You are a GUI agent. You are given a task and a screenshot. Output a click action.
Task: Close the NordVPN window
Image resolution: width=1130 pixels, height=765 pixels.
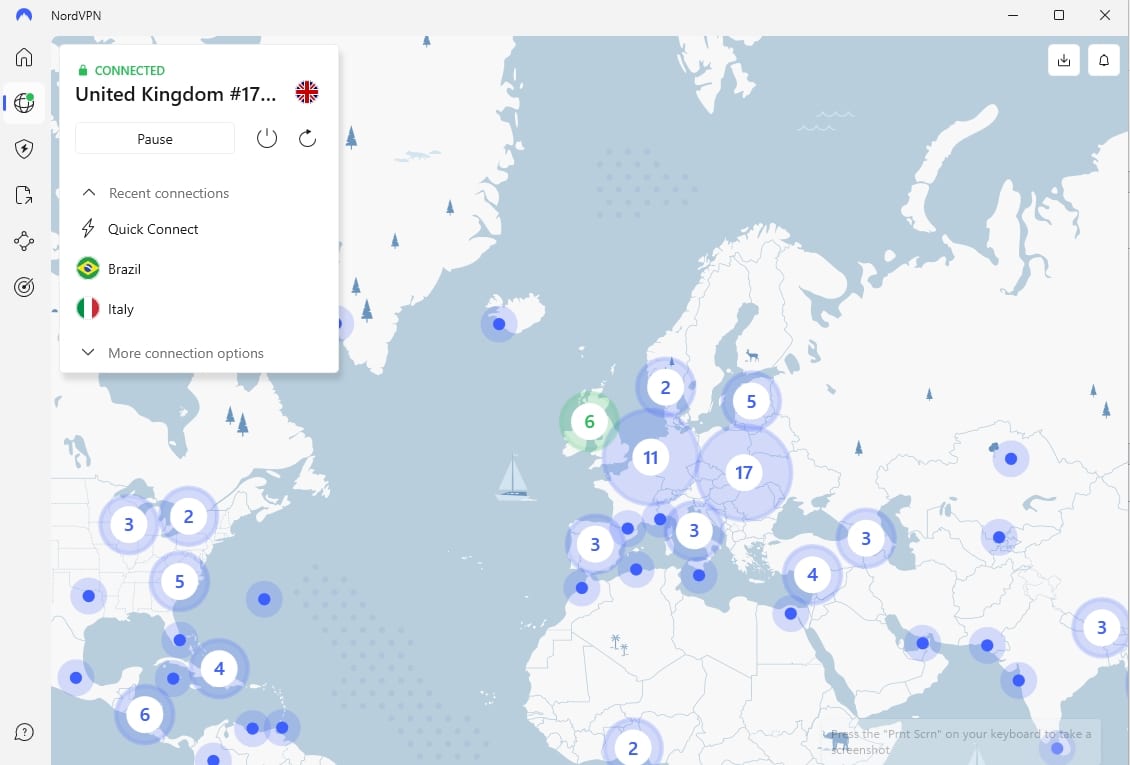tap(1105, 15)
